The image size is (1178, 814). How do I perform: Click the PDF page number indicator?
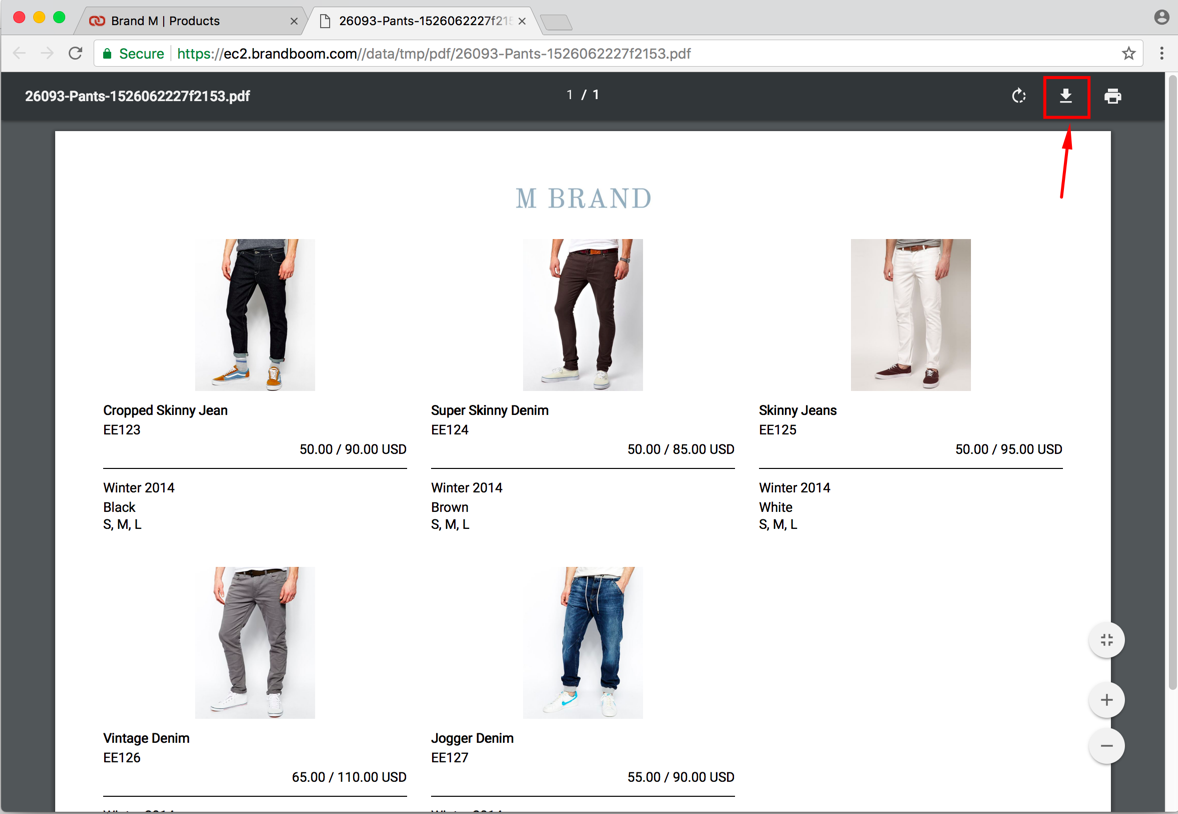583,95
